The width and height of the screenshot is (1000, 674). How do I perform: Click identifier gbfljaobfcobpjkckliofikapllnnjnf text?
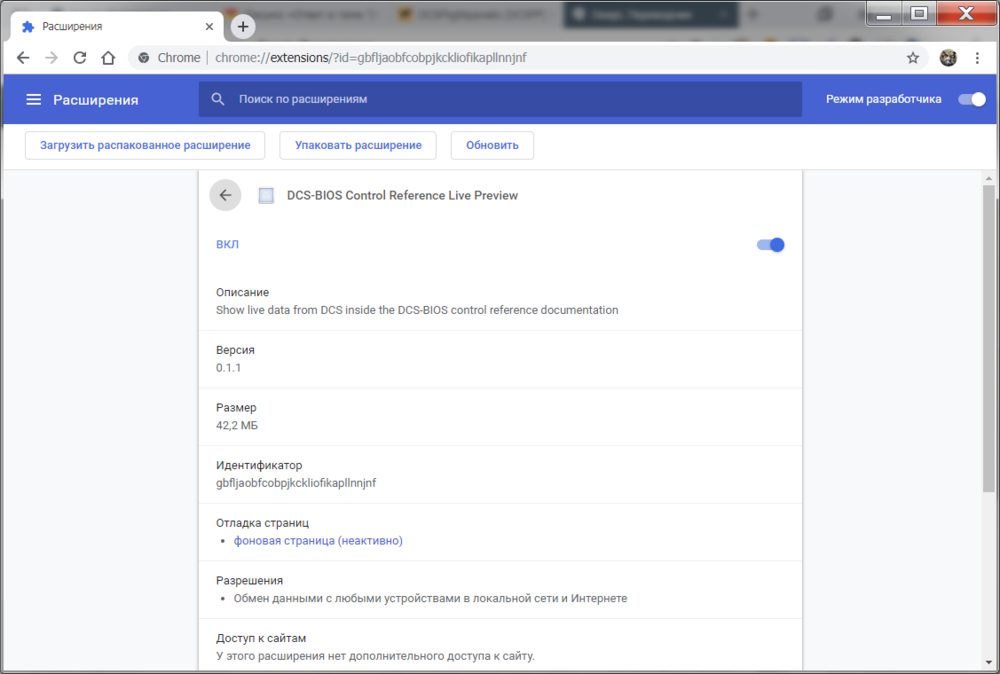coord(296,483)
